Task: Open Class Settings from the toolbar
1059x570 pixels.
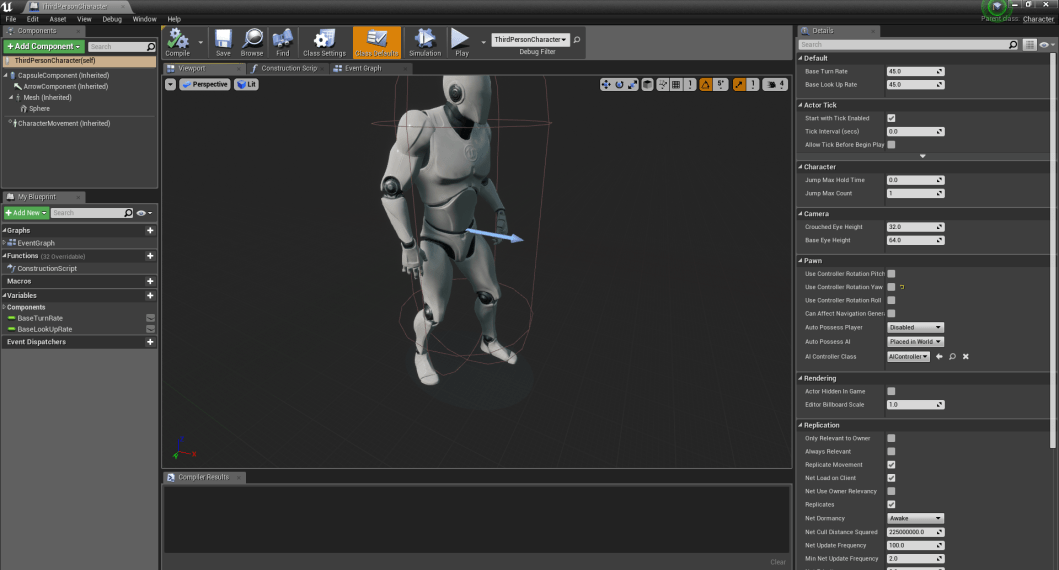Action: (324, 41)
